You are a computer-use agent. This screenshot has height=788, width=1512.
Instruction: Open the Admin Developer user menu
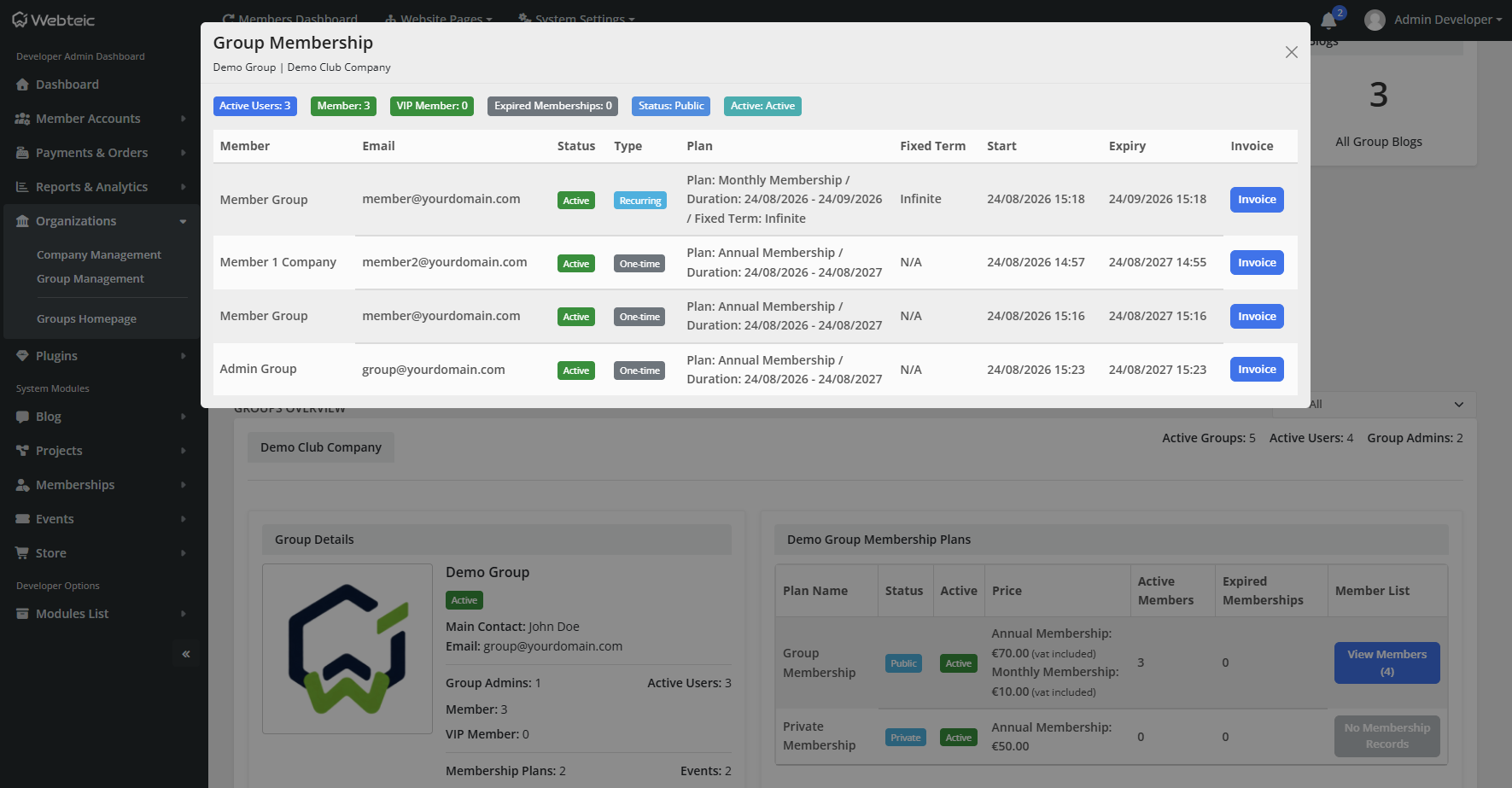[x=1447, y=20]
